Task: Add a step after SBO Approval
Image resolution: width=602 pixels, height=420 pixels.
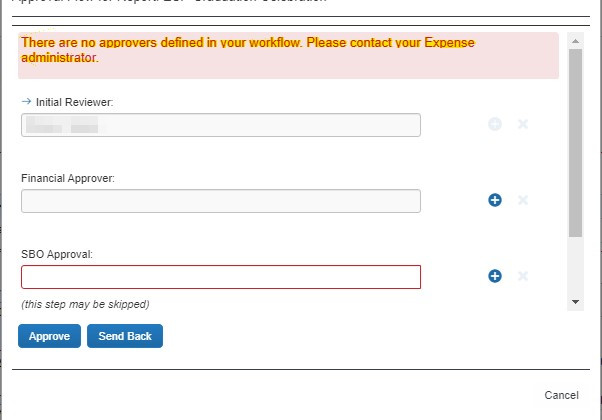Action: pos(495,276)
